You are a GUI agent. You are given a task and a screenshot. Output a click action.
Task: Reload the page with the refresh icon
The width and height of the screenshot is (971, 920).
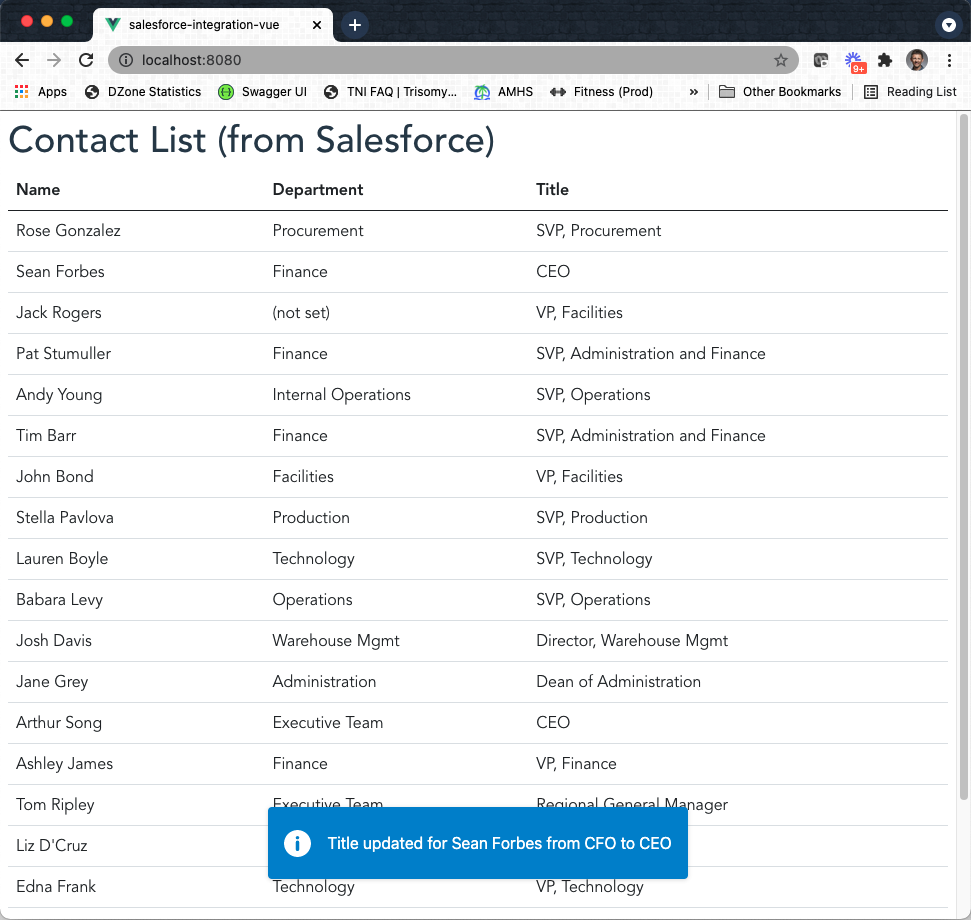pyautogui.click(x=86, y=60)
